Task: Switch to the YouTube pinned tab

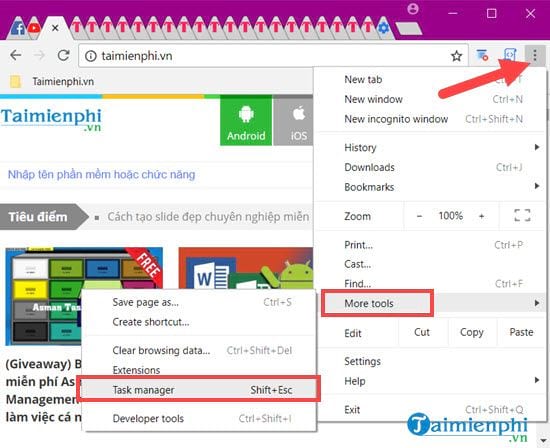Action: point(34,27)
